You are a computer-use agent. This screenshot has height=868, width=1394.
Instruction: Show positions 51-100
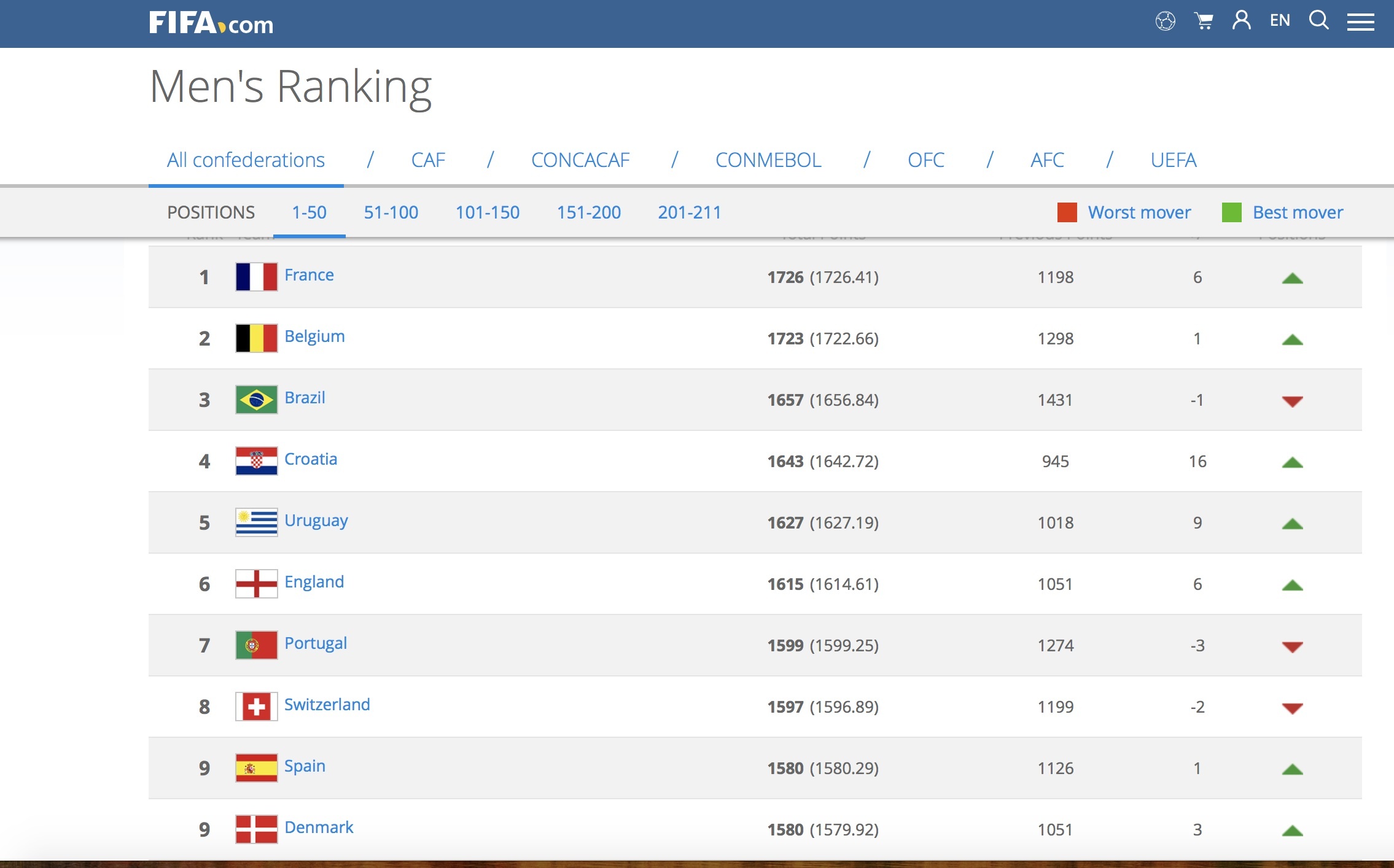[391, 212]
